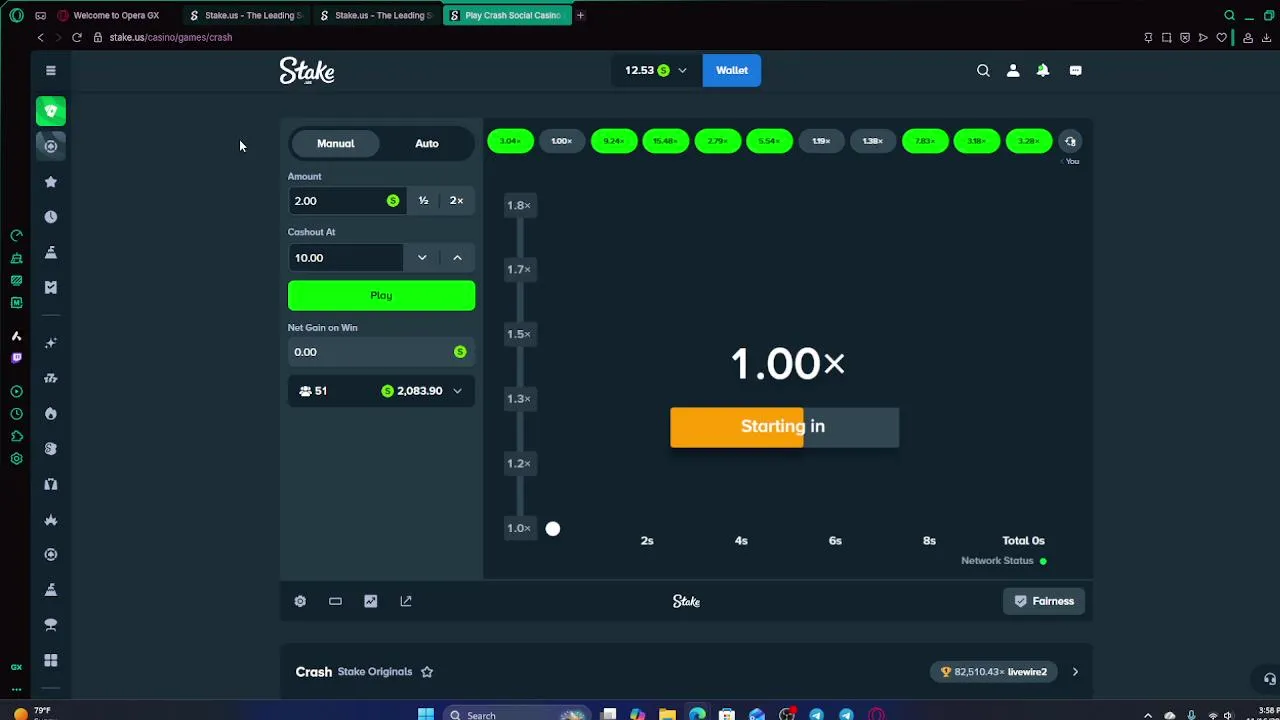Open the user account profile icon

point(1013,70)
